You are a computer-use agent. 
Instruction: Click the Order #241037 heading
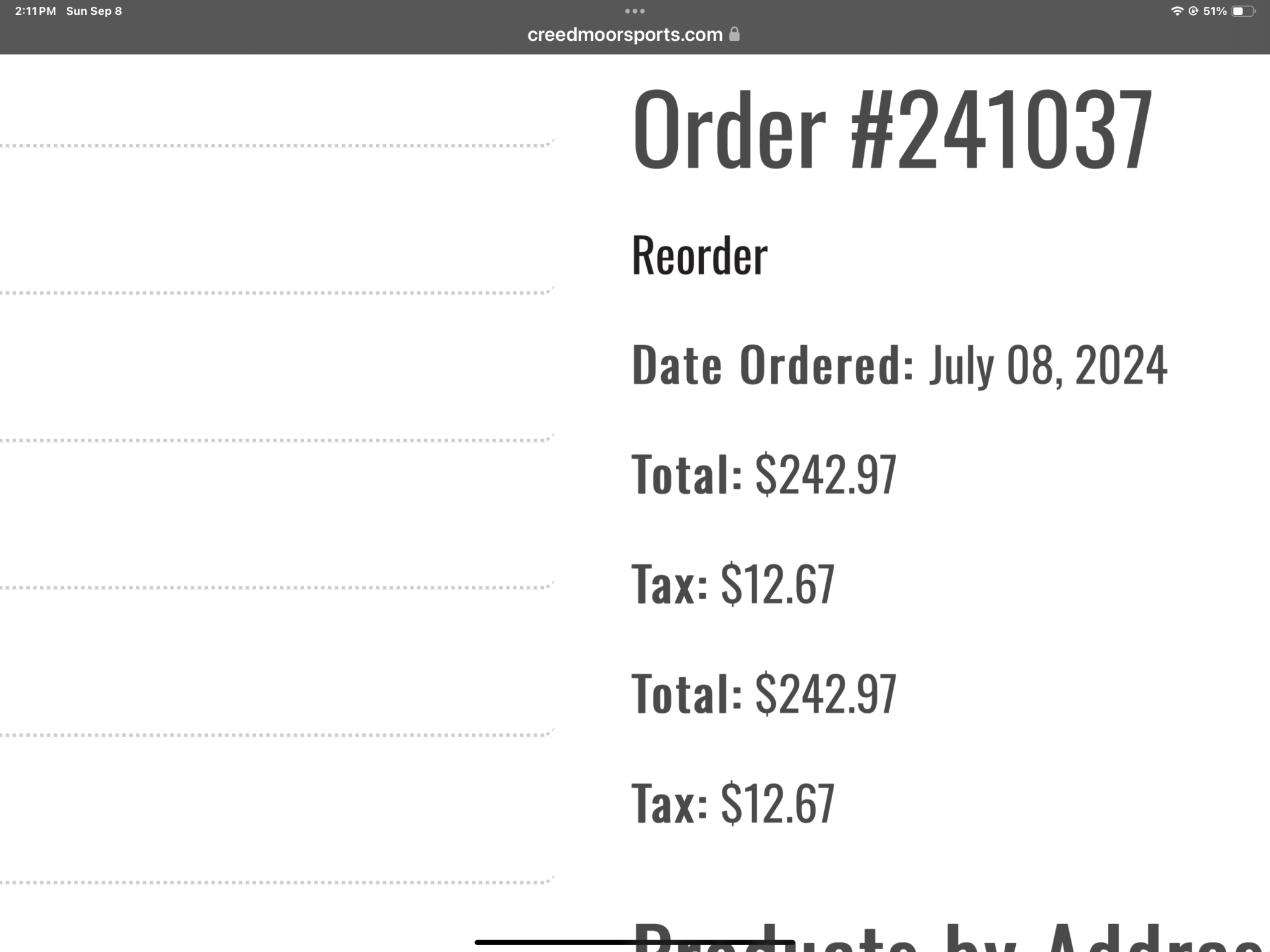click(x=892, y=129)
